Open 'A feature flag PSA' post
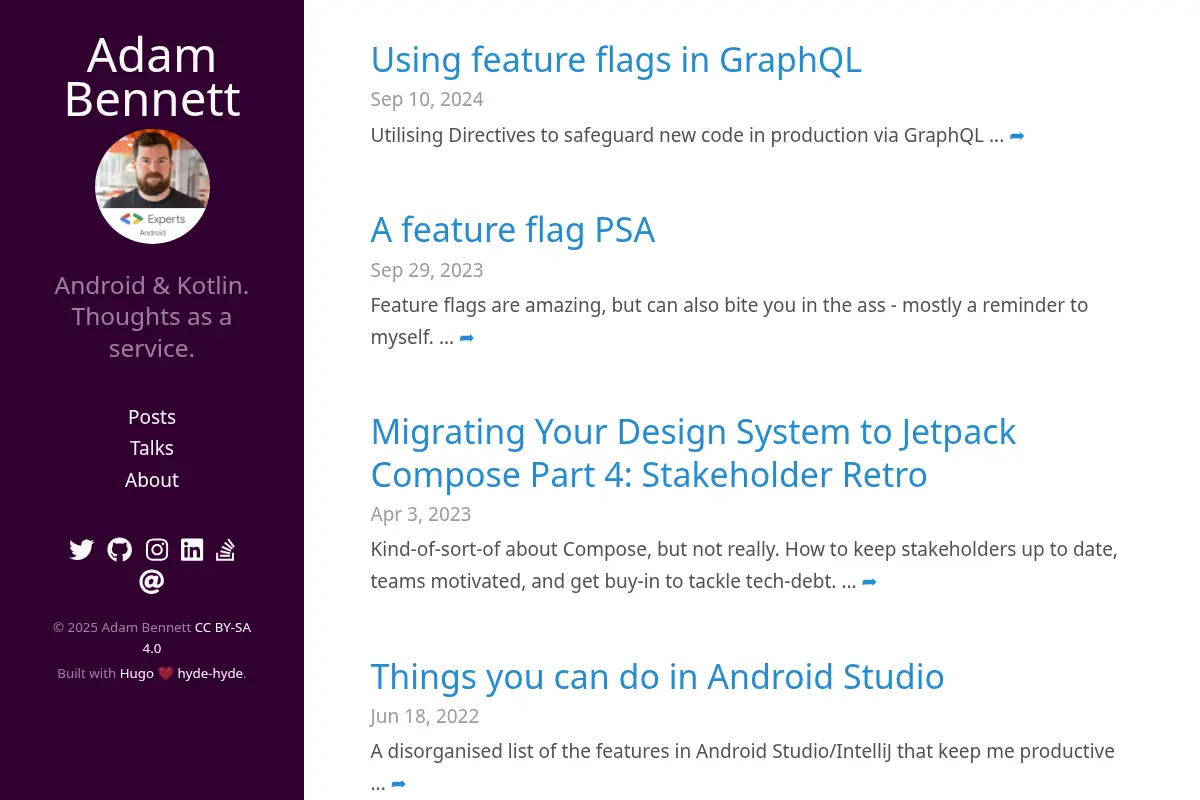This screenshot has width=1200, height=800. coord(513,230)
